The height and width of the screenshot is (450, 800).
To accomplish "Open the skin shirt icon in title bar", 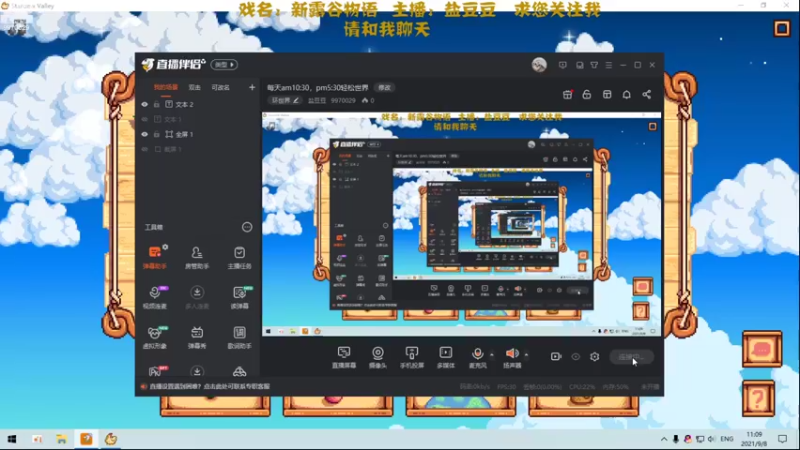I will (594, 65).
